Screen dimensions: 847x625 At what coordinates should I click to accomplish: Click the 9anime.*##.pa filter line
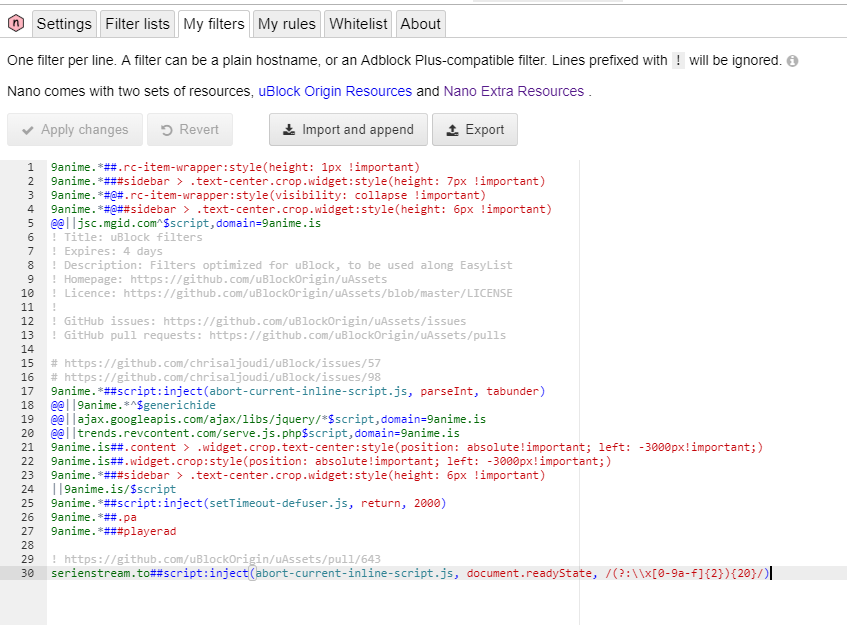pos(93,518)
